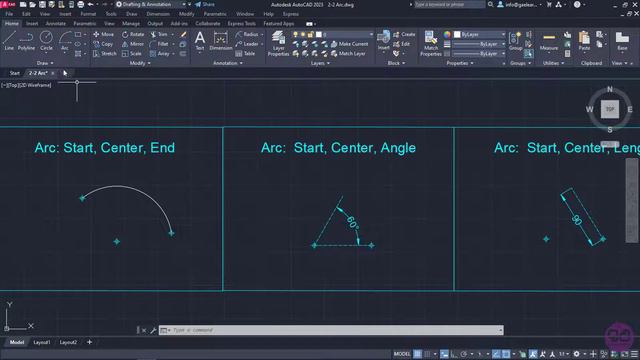Toggle 2D object snap in status bar
This screenshot has width=640, height=360.
coord(506,354)
